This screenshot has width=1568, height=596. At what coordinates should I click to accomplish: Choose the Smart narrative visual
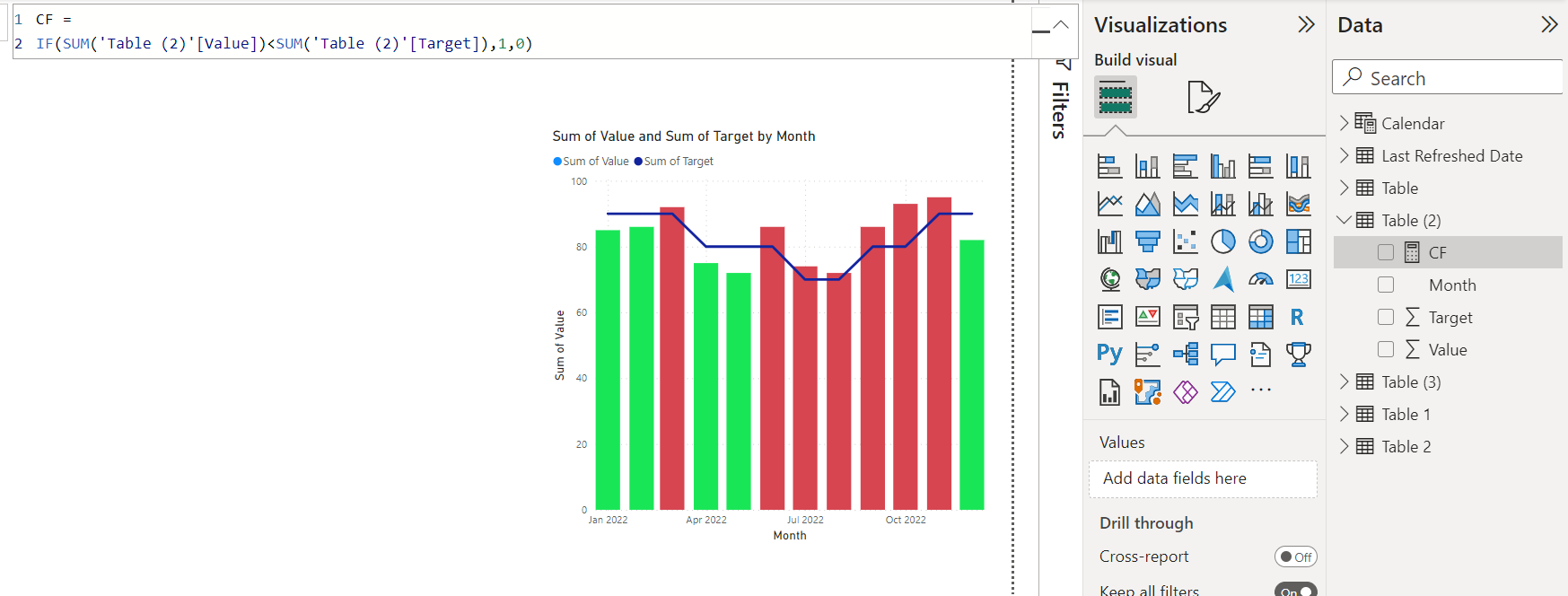click(x=1261, y=355)
